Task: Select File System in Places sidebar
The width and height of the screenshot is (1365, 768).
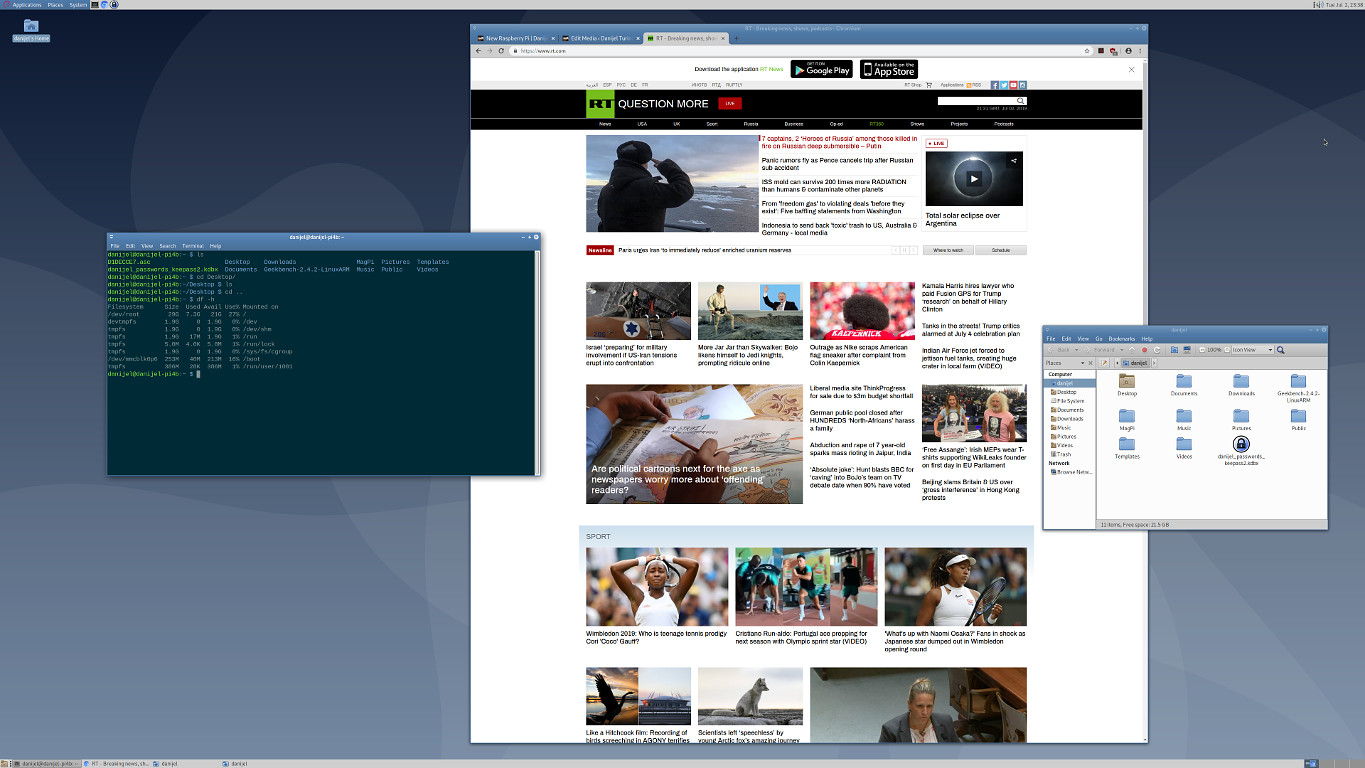Action: 1070,401
